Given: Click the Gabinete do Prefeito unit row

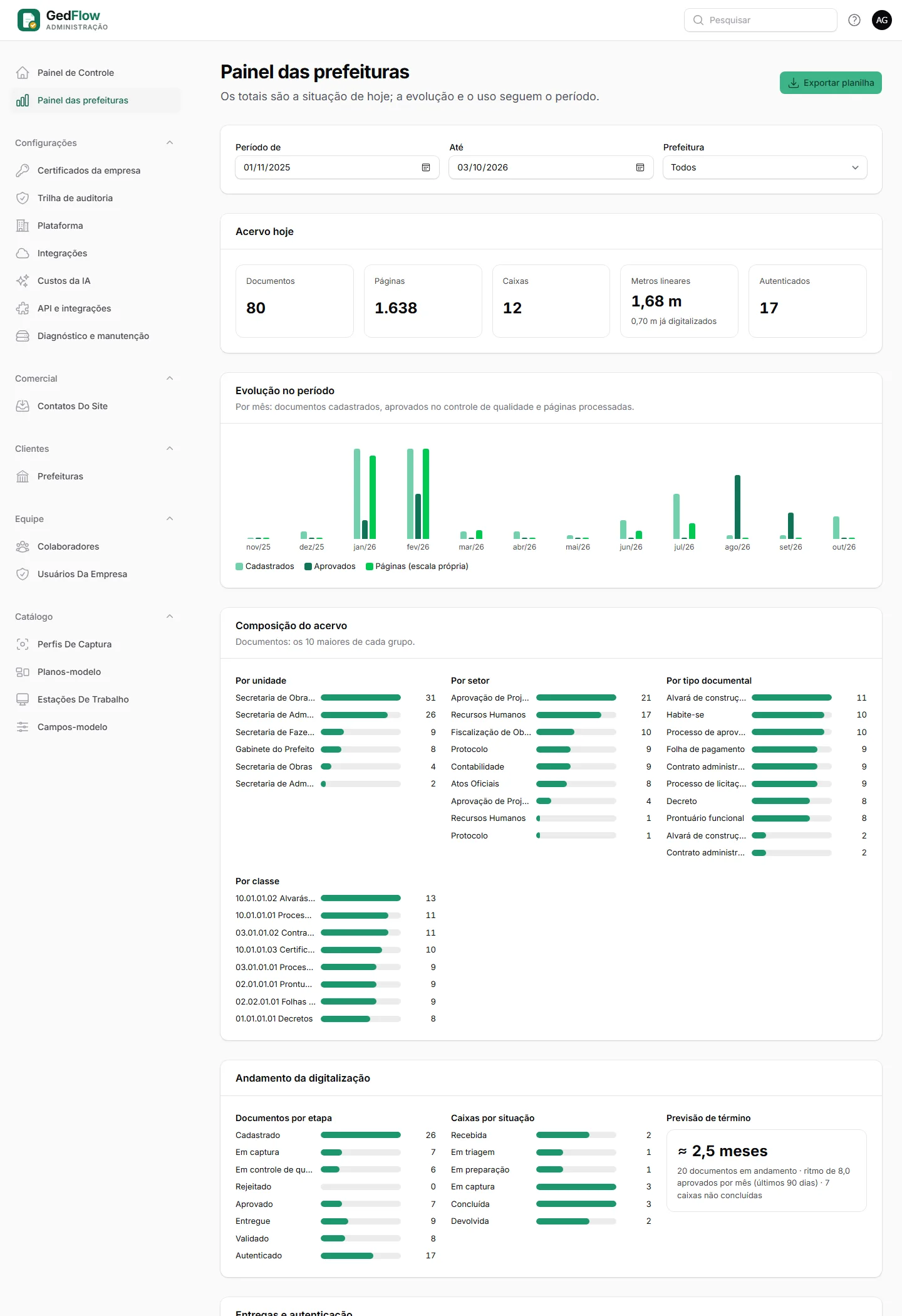Looking at the screenshot, I should coord(336,749).
